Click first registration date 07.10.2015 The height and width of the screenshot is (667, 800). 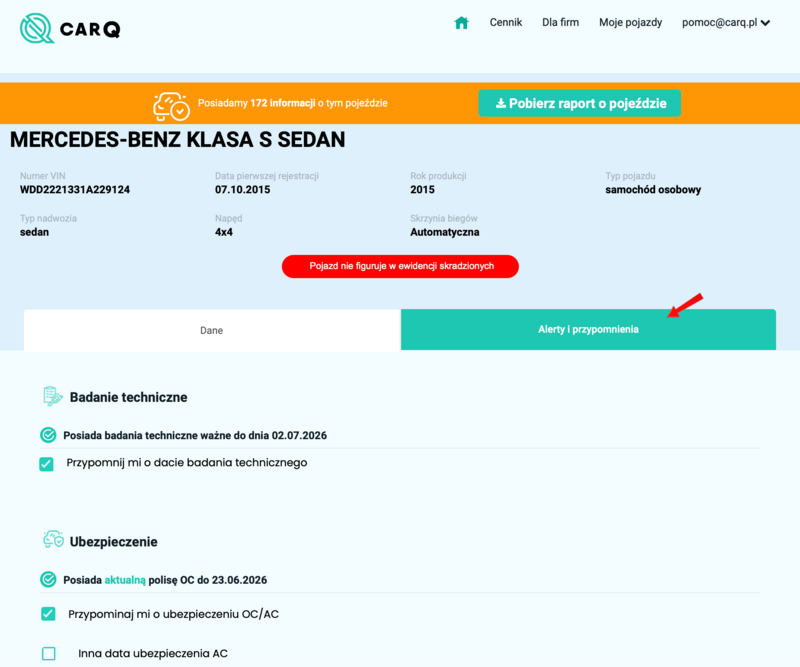242,189
